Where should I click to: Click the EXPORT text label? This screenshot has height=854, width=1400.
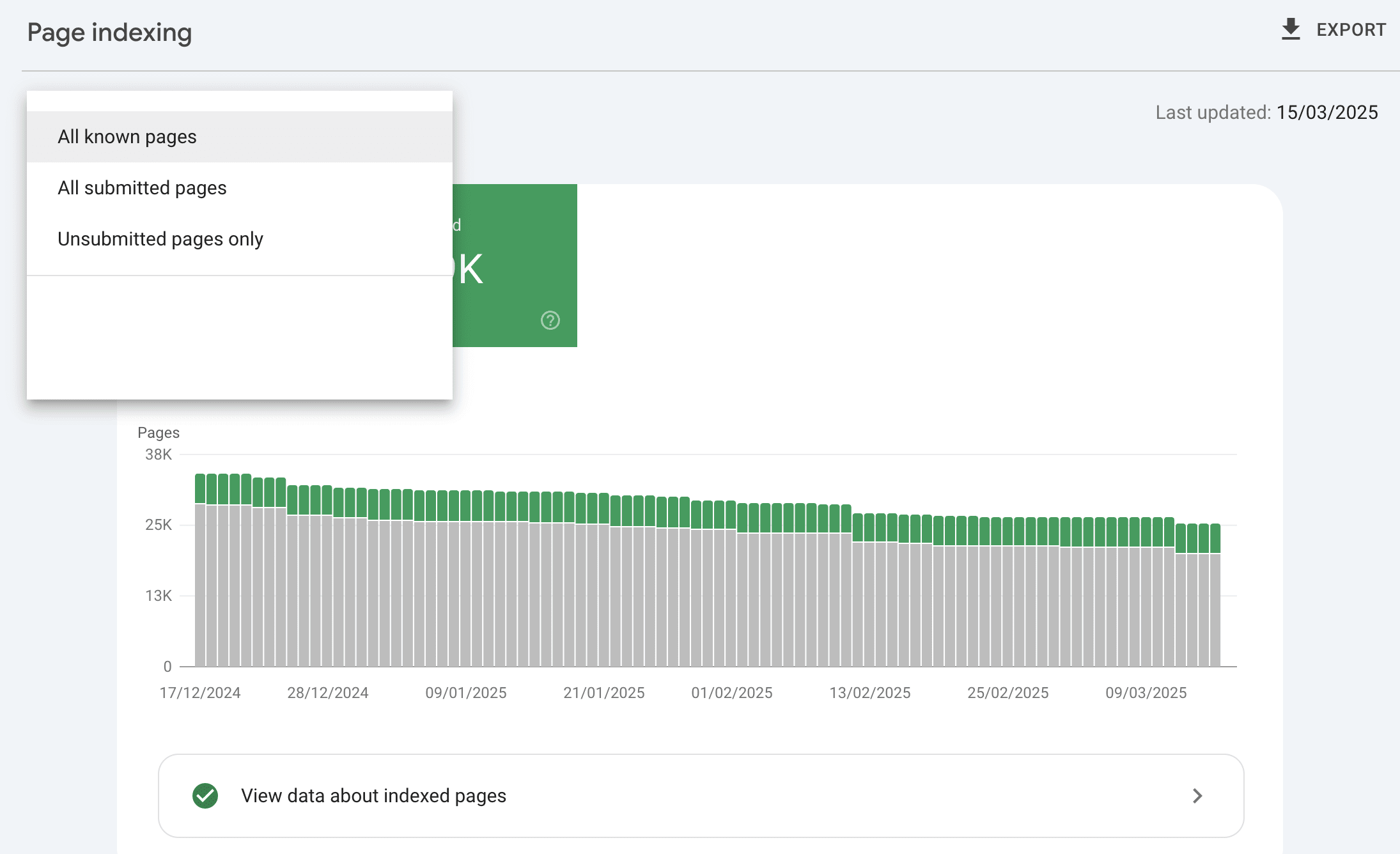[1351, 30]
